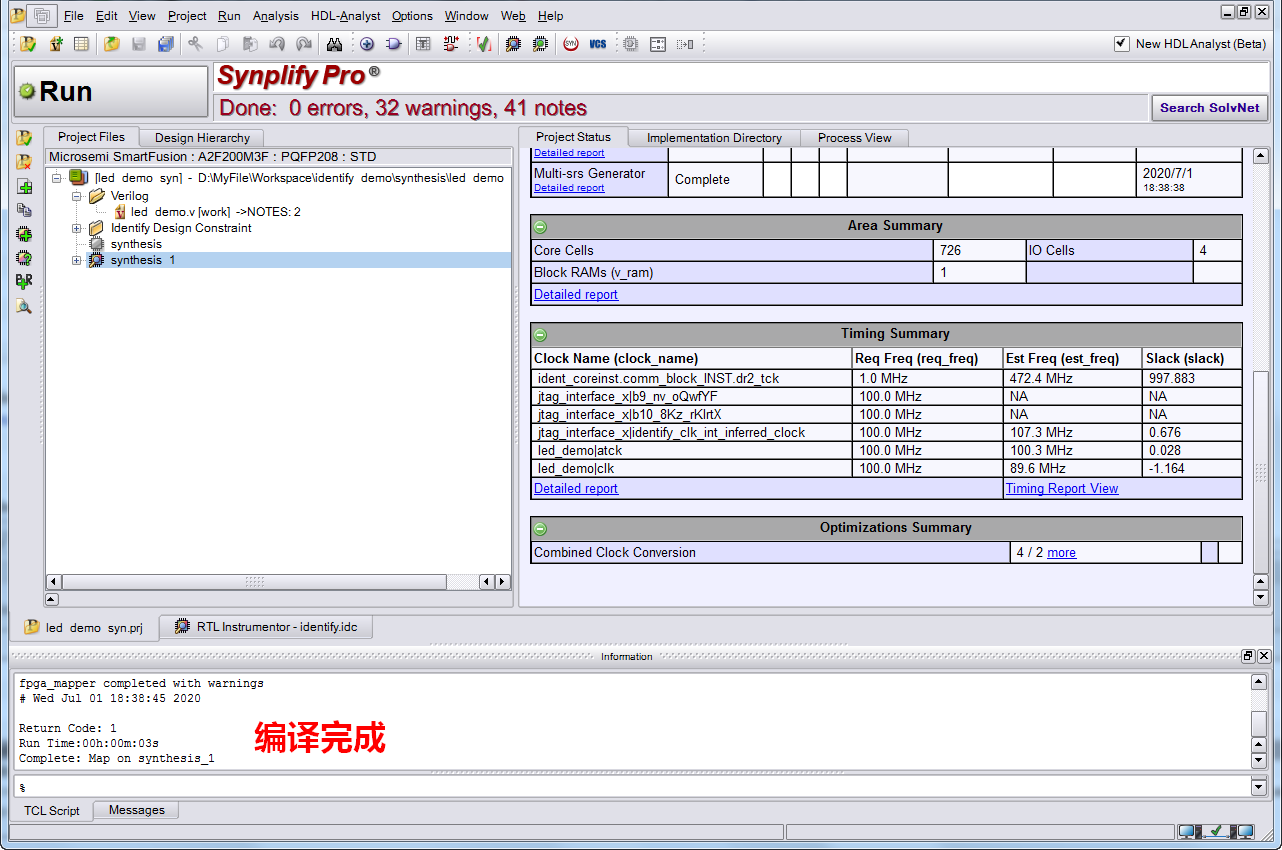
Task: Collapse the Area Summary section
Action: click(x=541, y=226)
